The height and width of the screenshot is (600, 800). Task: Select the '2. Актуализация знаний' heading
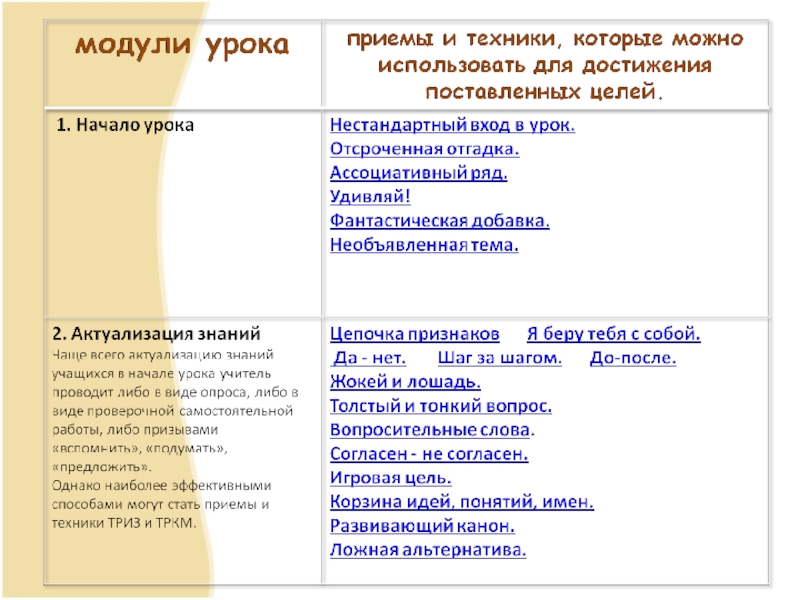coord(156,334)
